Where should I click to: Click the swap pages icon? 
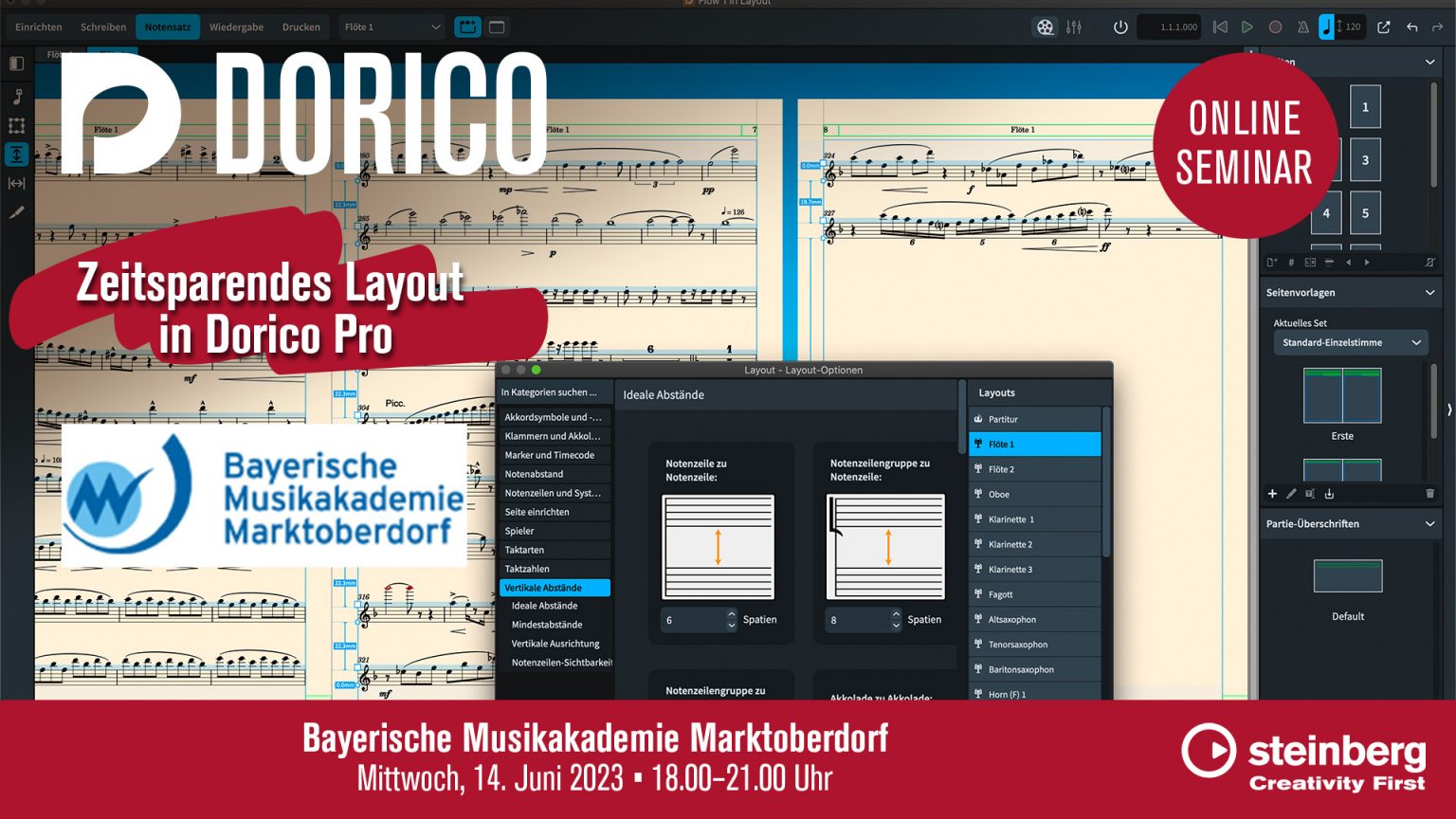[x=1310, y=263]
